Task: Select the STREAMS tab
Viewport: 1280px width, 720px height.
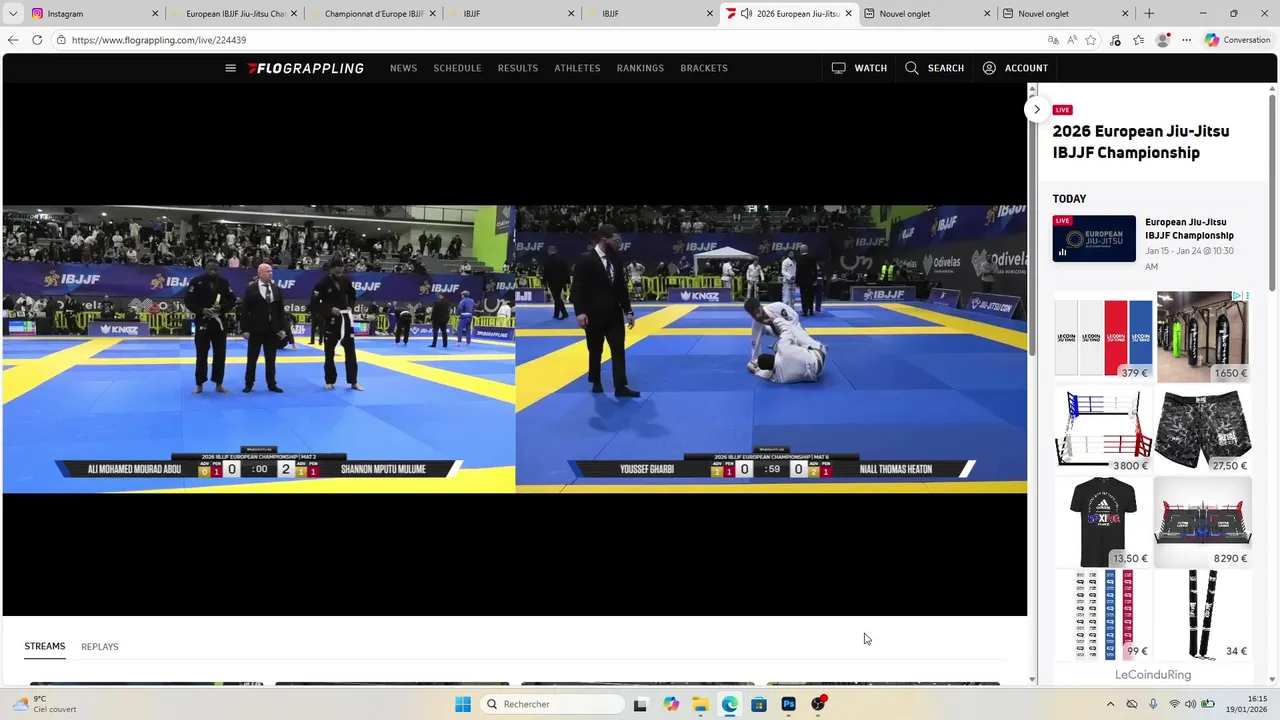Action: (45, 647)
